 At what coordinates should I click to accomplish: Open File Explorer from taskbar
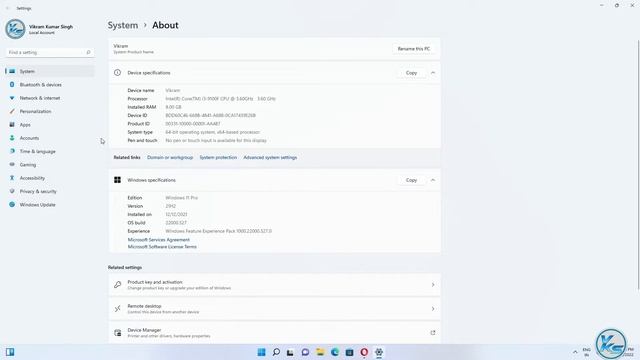[x=320, y=352]
